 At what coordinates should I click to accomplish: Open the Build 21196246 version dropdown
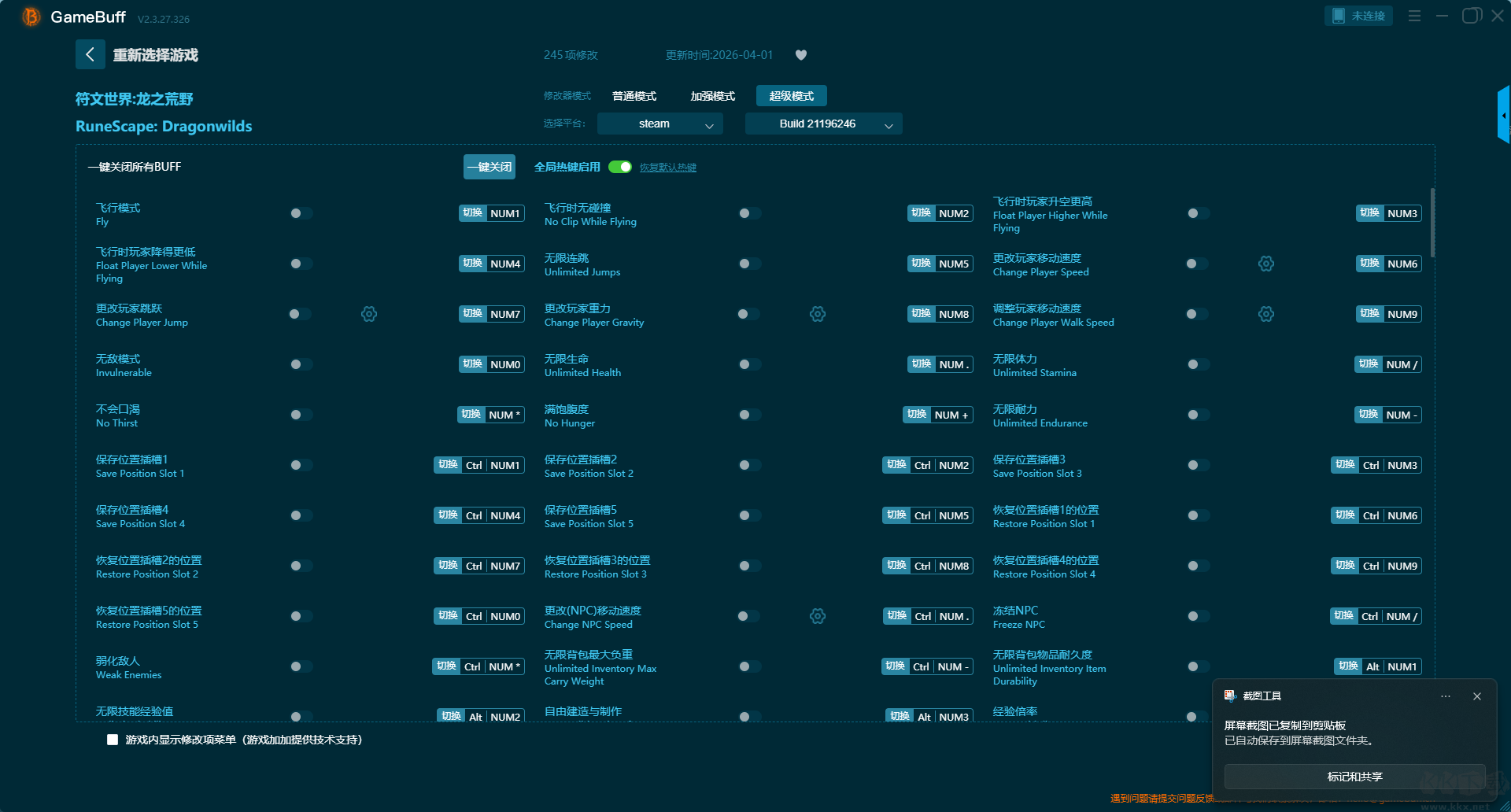[x=823, y=124]
